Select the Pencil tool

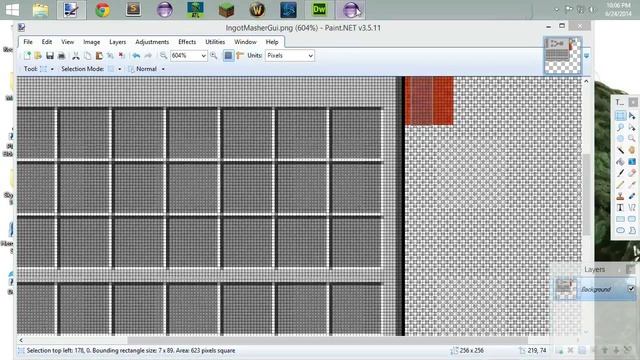click(620, 184)
